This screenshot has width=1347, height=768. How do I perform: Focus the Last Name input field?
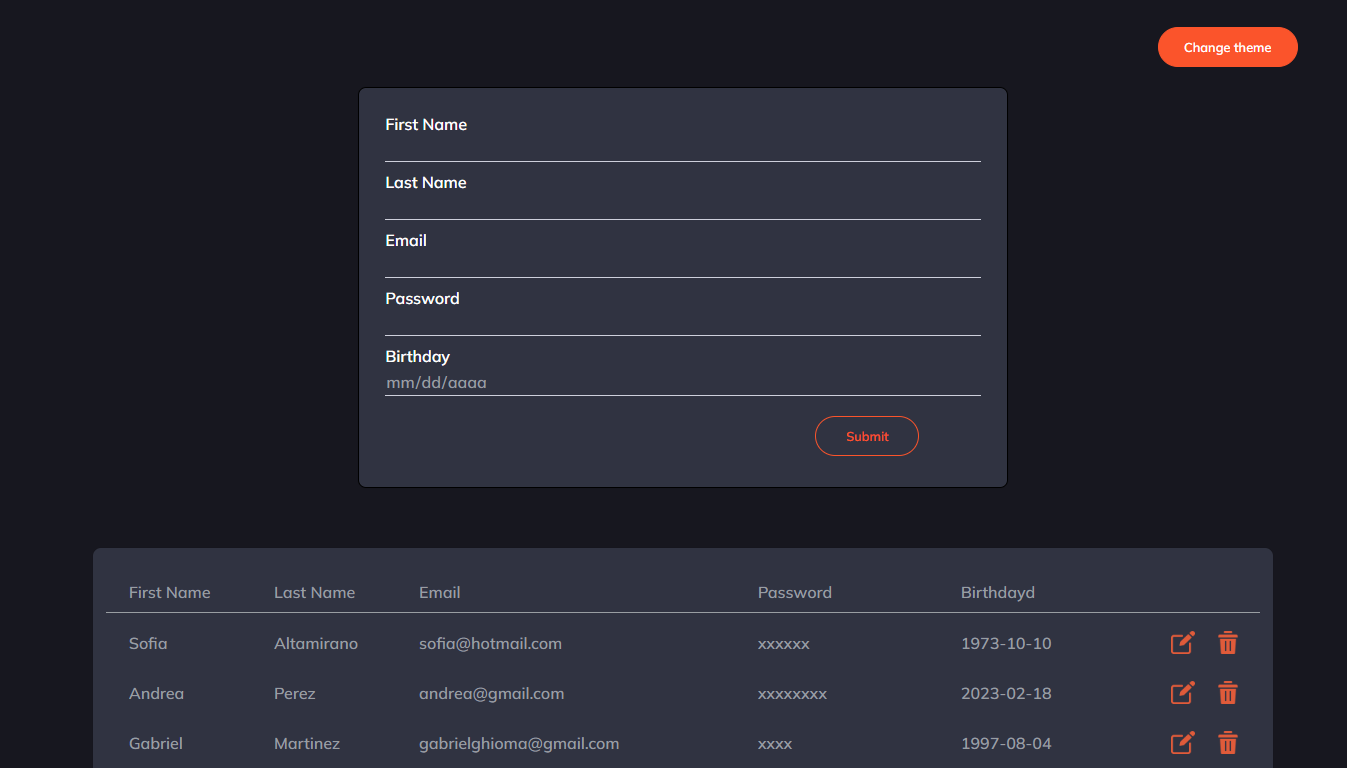(683, 206)
